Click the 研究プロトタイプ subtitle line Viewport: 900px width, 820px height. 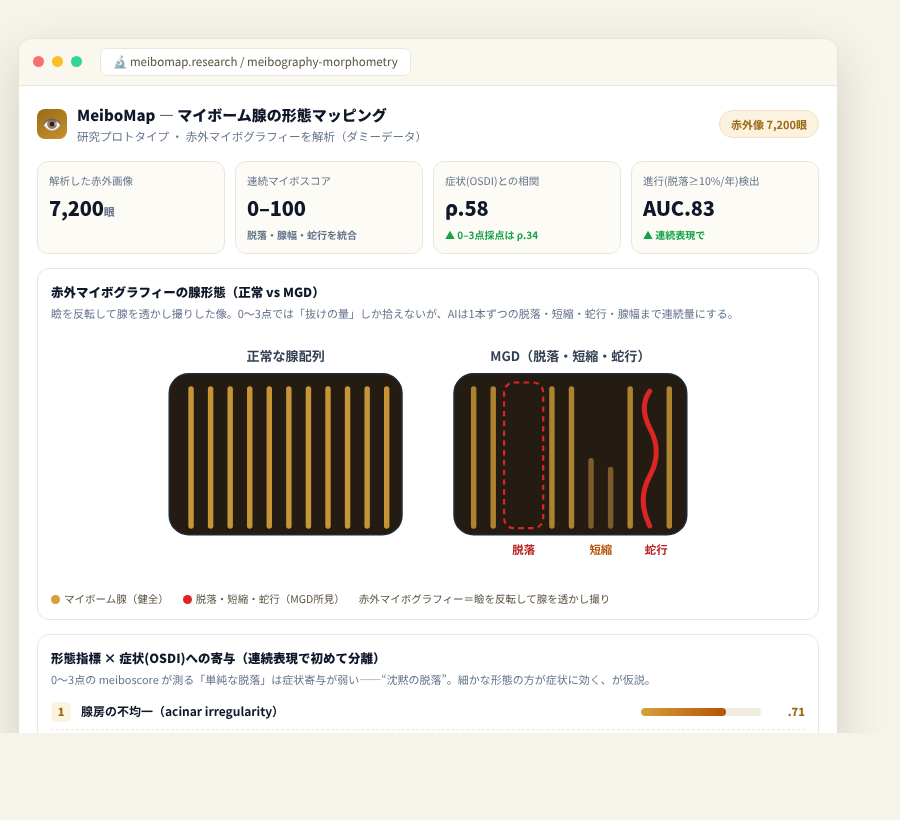[x=249, y=137]
